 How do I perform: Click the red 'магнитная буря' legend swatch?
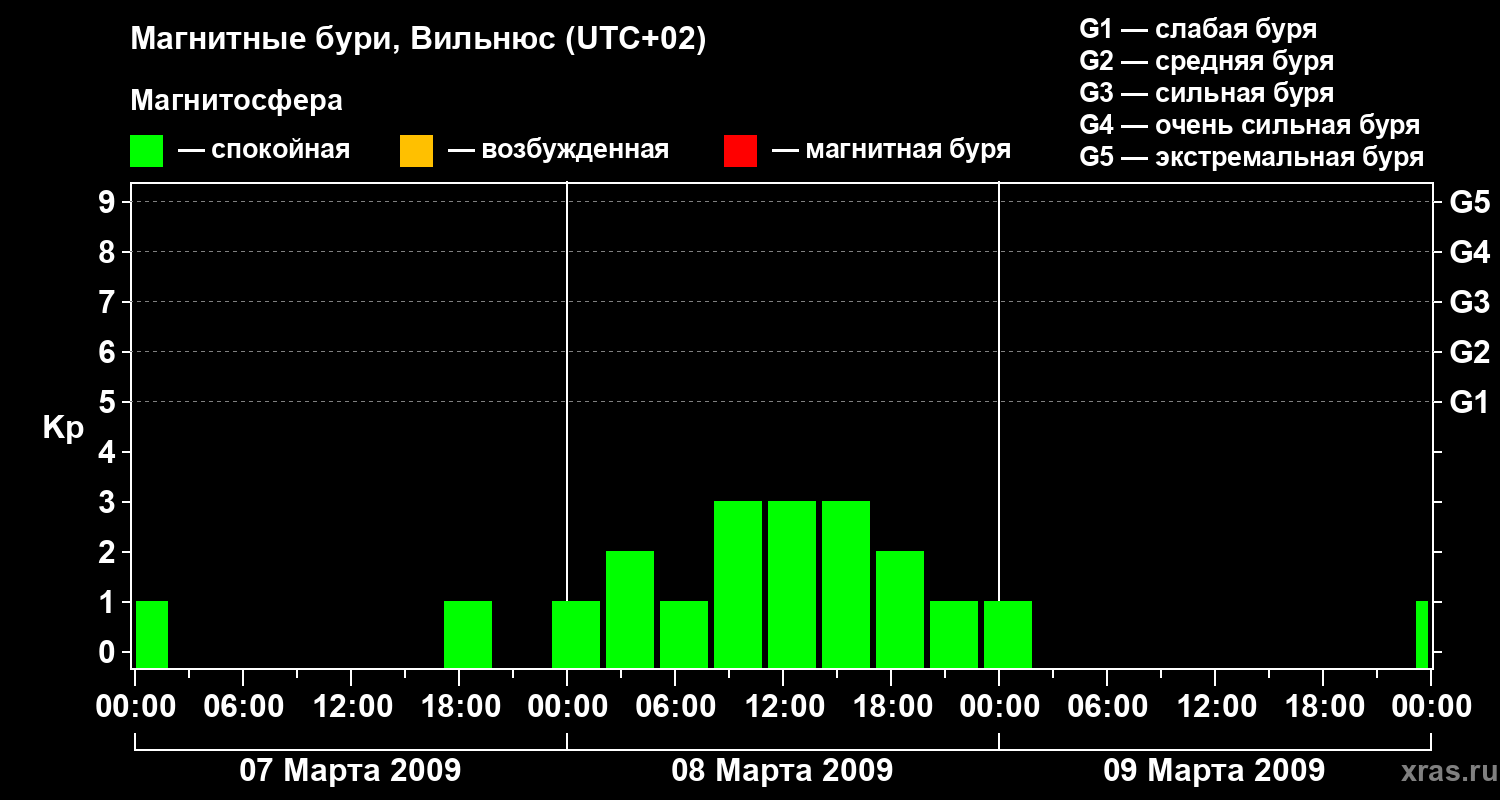coord(740,151)
